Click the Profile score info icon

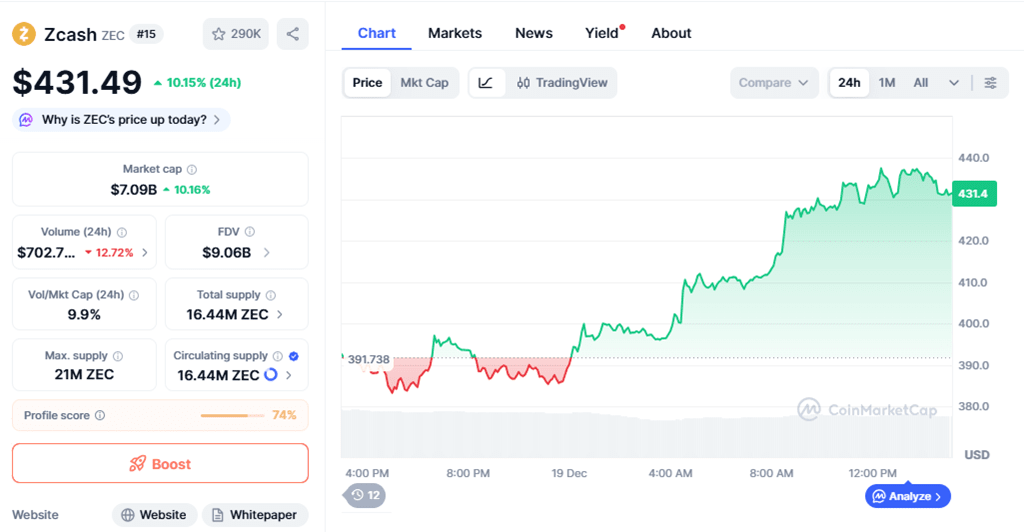pos(100,415)
